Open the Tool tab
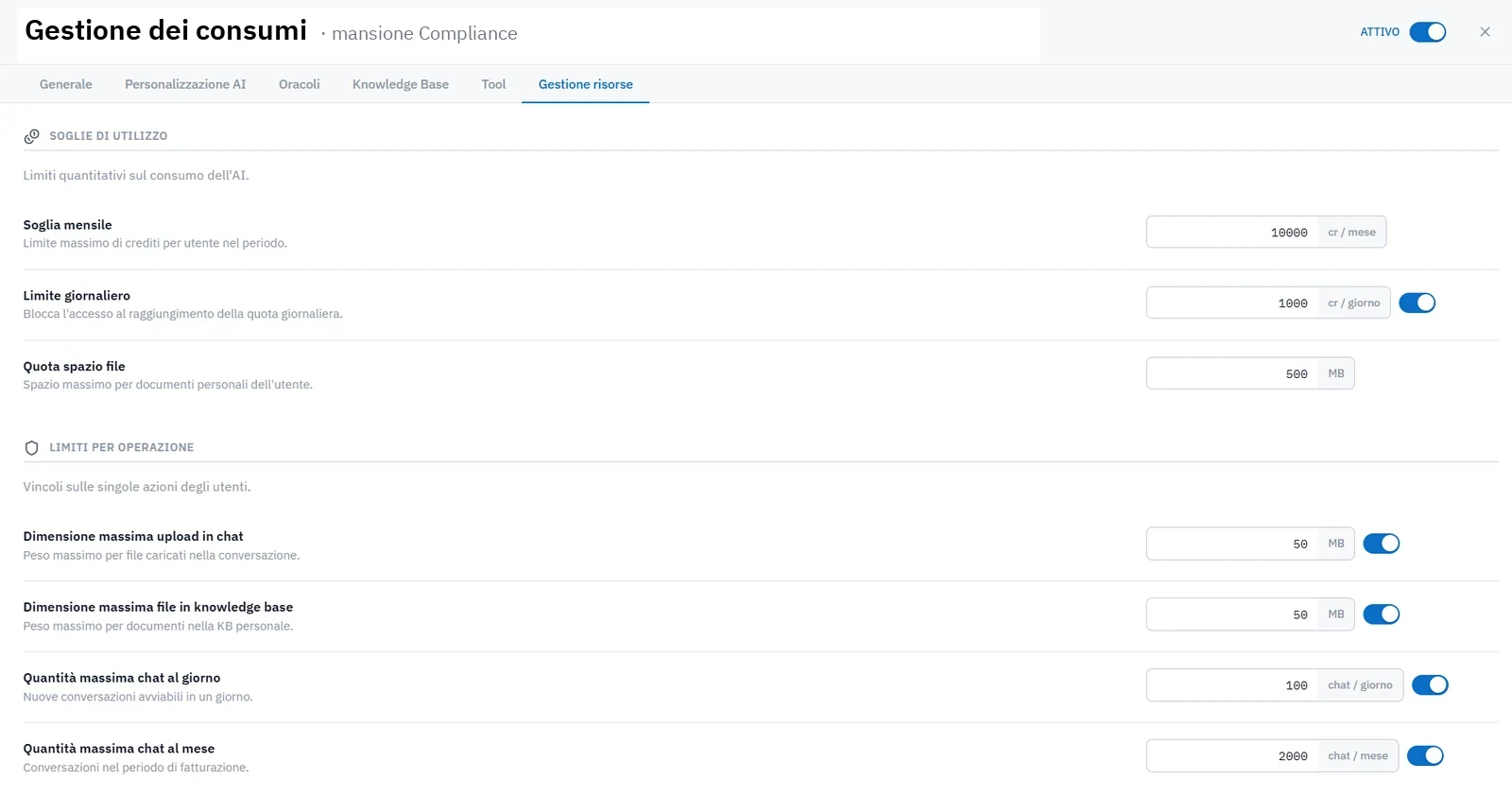 (x=493, y=84)
